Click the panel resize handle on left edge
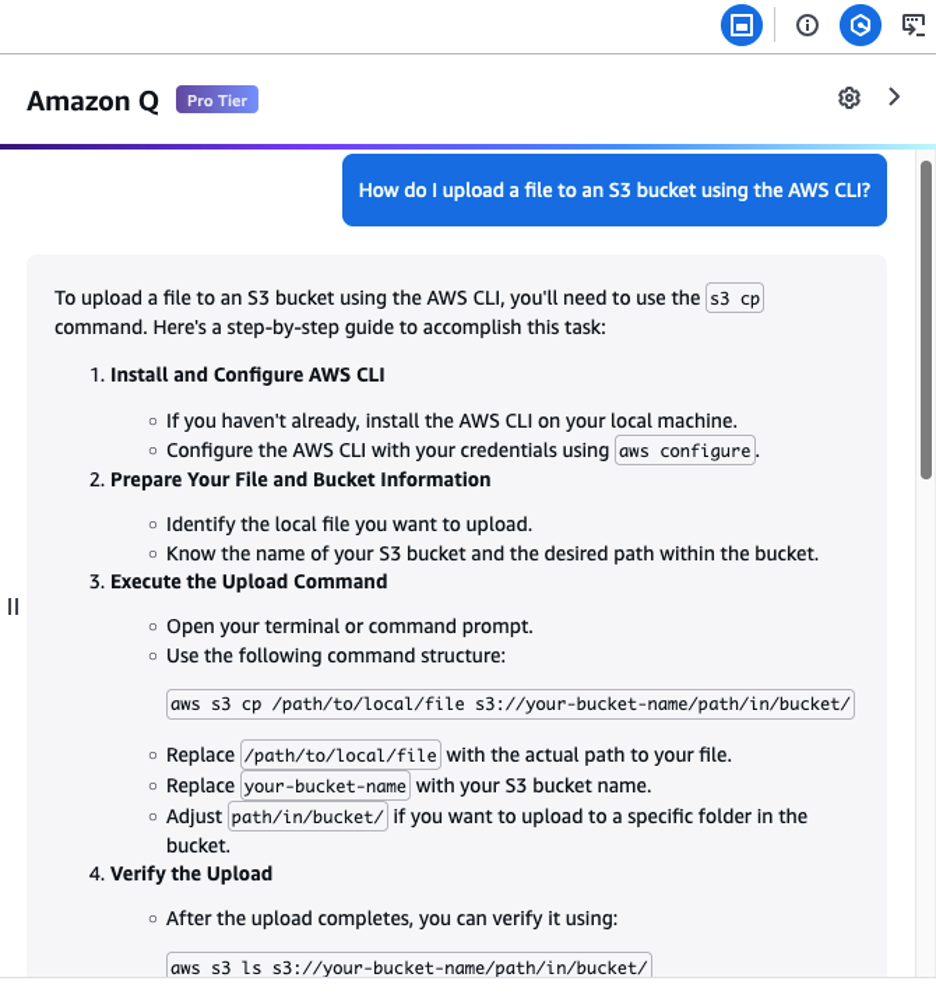The width and height of the screenshot is (936, 1002). click(13, 606)
